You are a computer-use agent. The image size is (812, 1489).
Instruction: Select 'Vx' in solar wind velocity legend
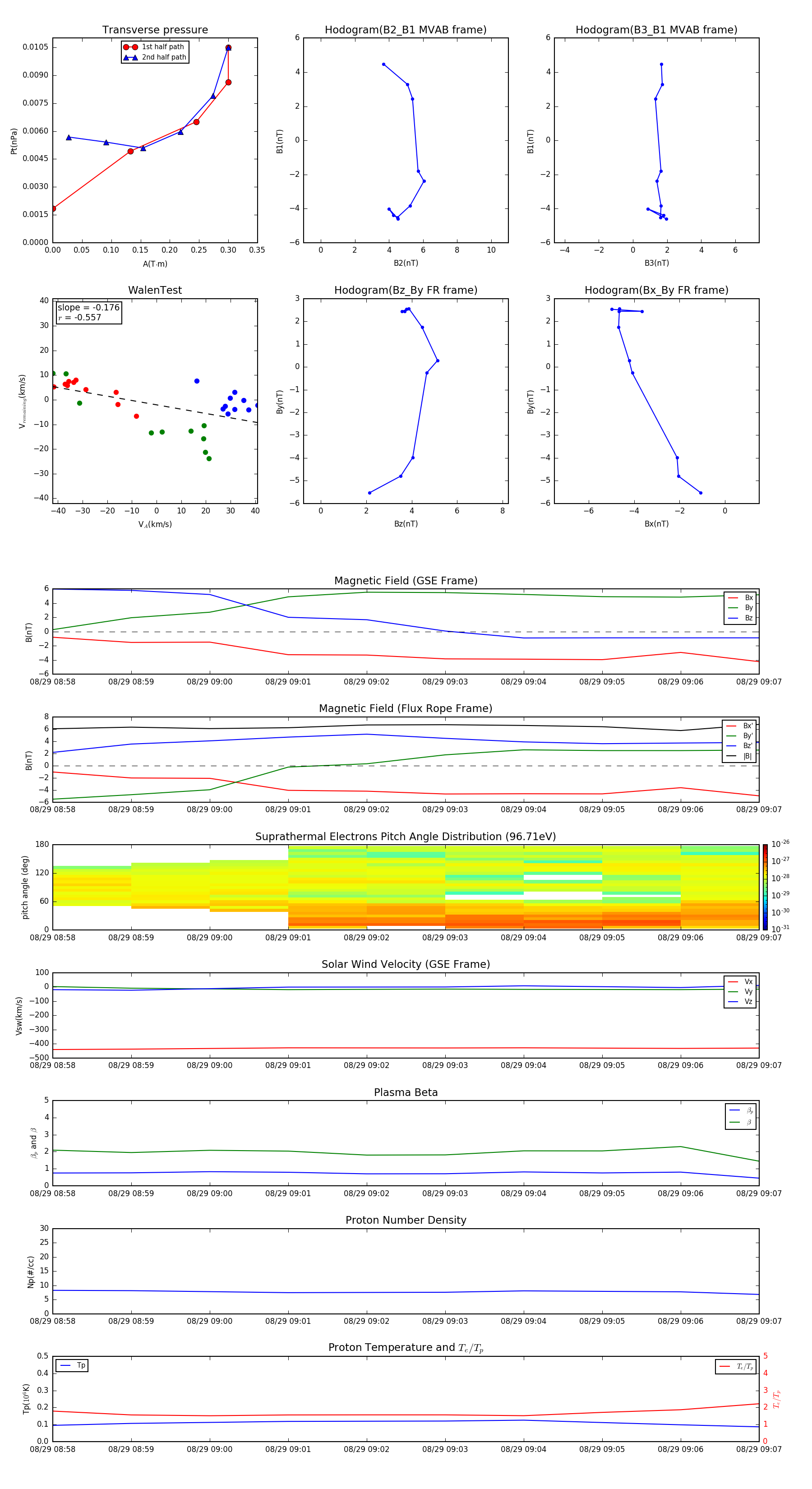[x=740, y=981]
